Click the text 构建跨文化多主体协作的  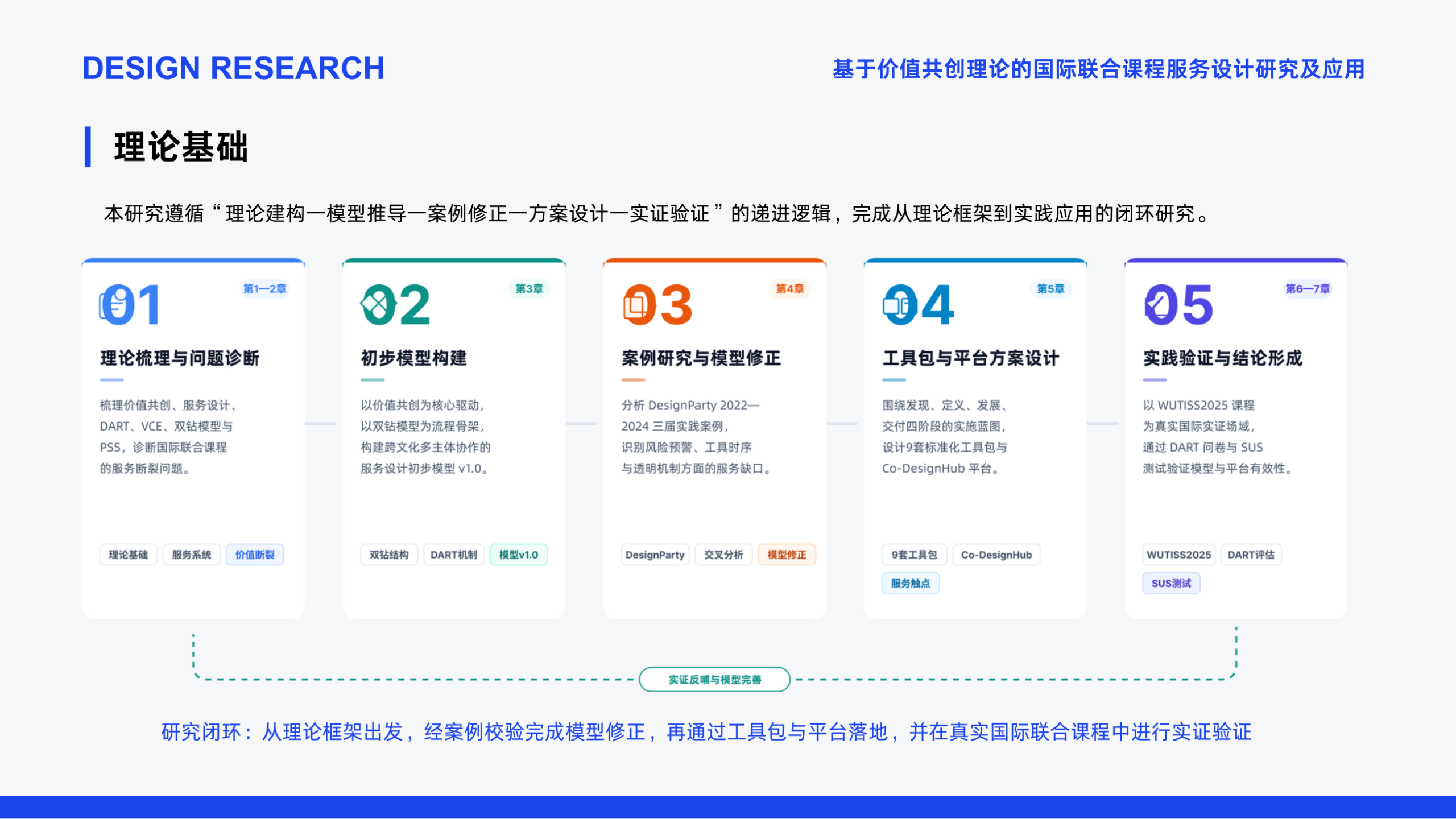(425, 448)
